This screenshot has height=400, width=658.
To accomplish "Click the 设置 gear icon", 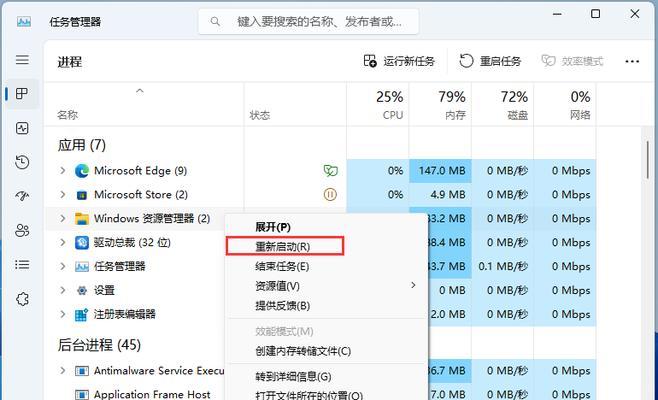I will pos(81,290).
